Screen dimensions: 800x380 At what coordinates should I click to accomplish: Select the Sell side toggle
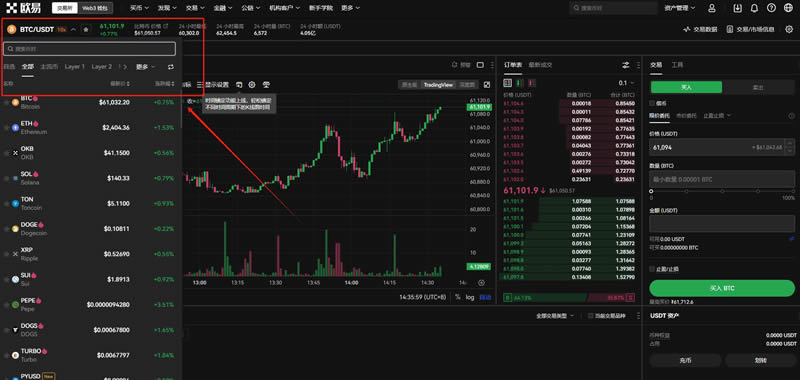point(759,87)
